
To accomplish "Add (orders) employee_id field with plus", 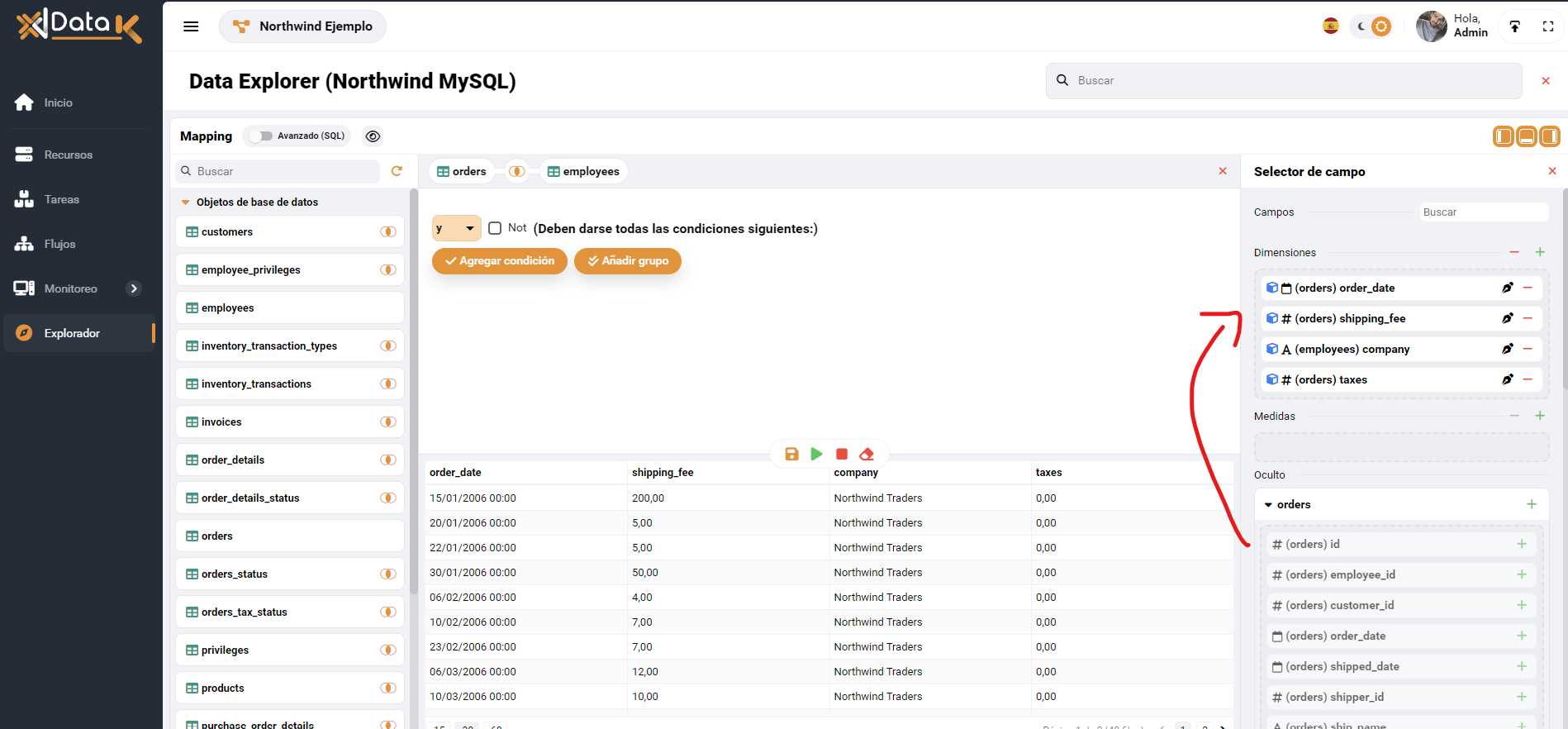I will tap(1521, 574).
